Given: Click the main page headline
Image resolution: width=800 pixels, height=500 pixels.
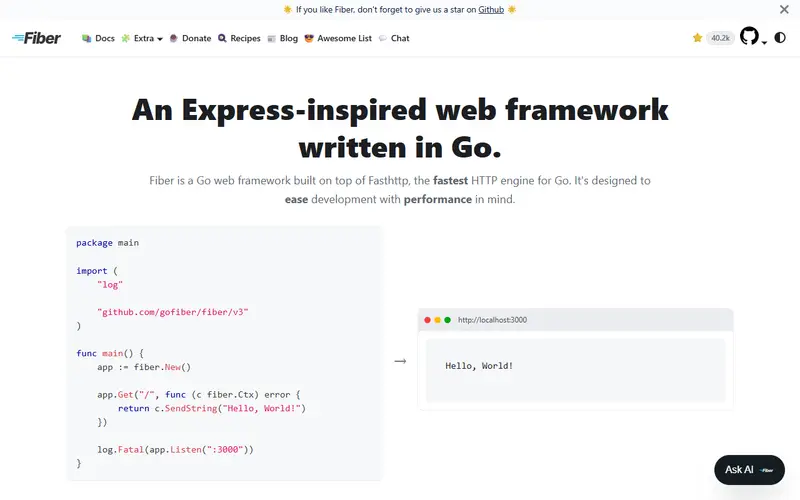Looking at the screenshot, I should coord(400,129).
